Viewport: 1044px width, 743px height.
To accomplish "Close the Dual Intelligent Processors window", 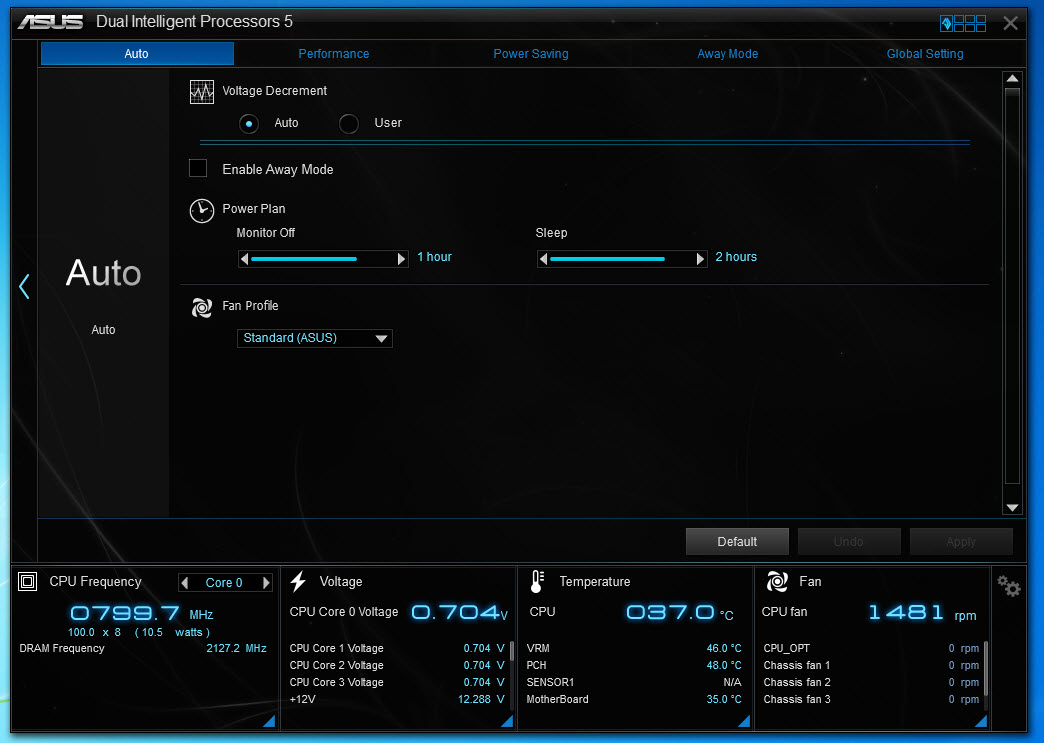I will tap(1010, 23).
